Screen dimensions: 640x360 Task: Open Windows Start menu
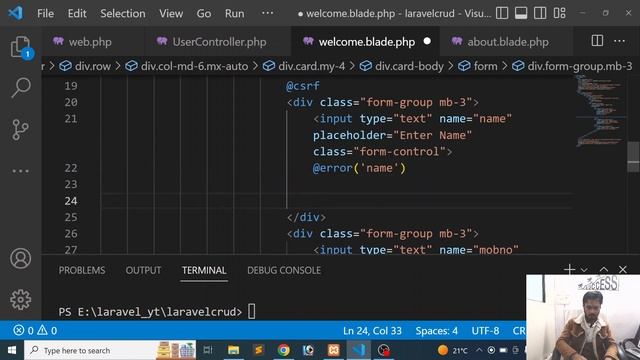(12, 350)
